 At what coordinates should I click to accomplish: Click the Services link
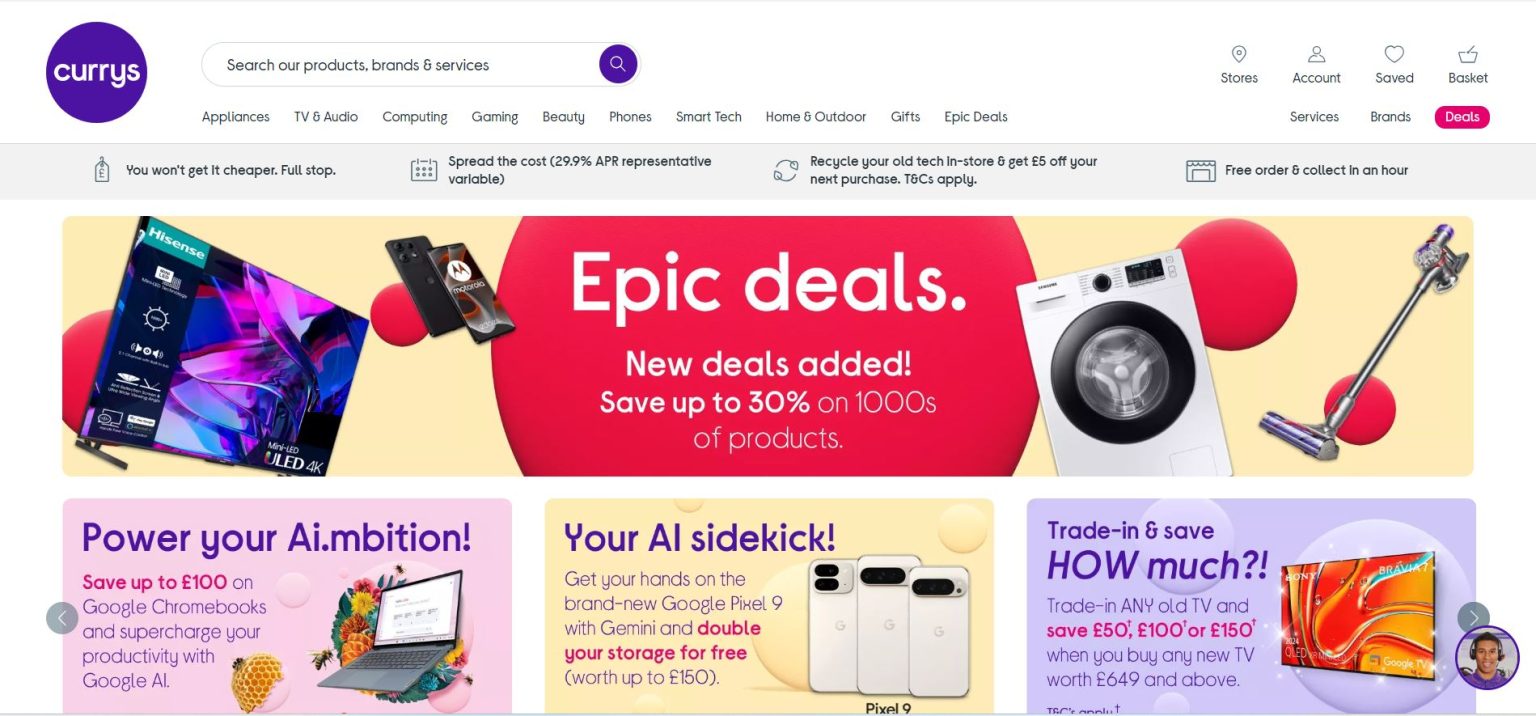[1314, 117]
